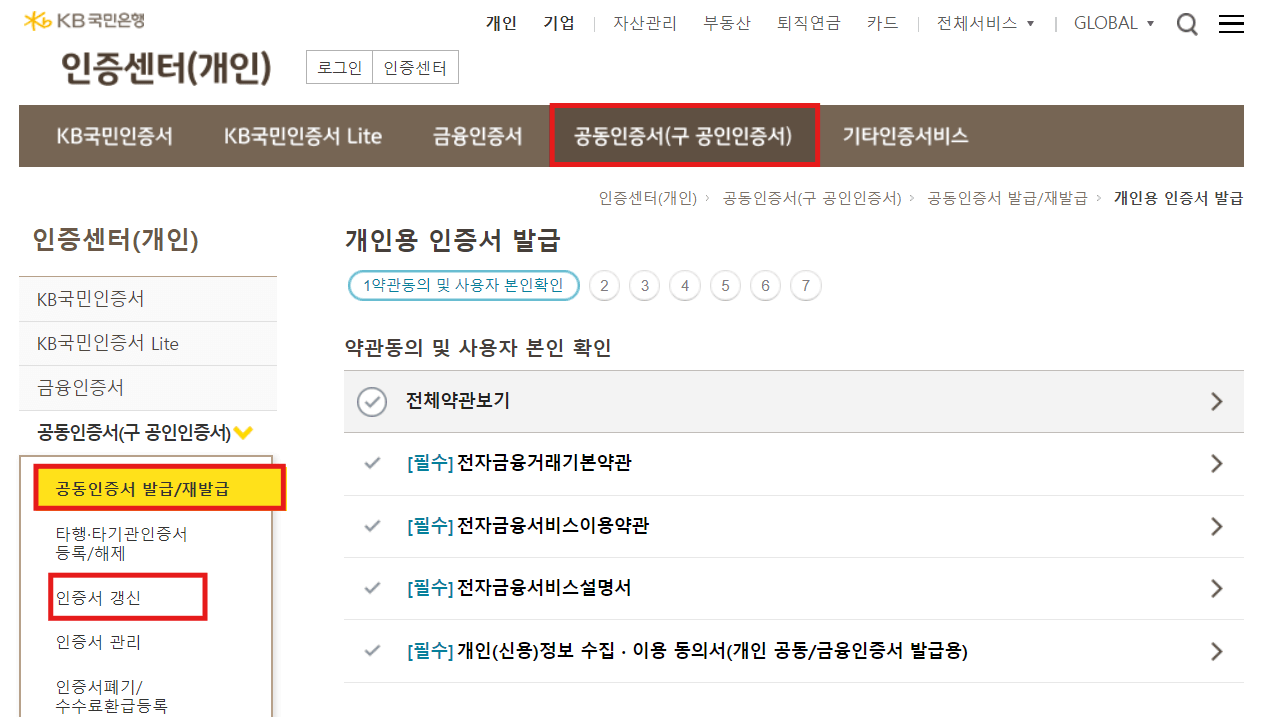Select the 기타인증서비스 top tab
This screenshot has height=717, width=1270.
(x=906, y=136)
